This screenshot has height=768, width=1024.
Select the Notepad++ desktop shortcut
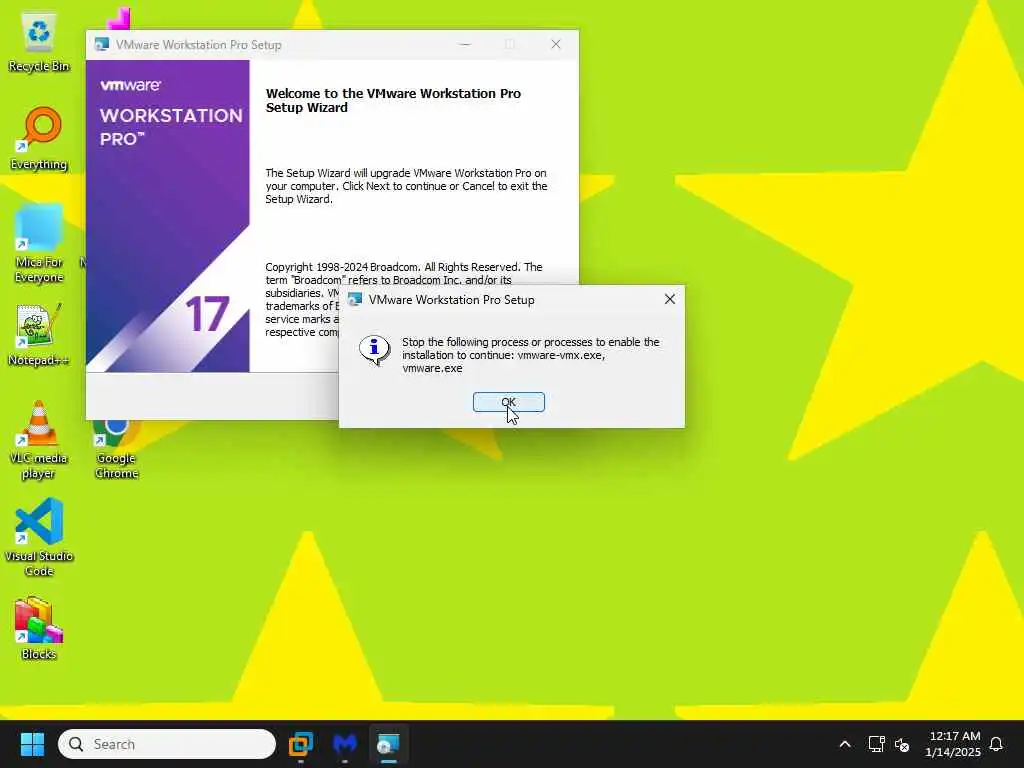[39, 334]
